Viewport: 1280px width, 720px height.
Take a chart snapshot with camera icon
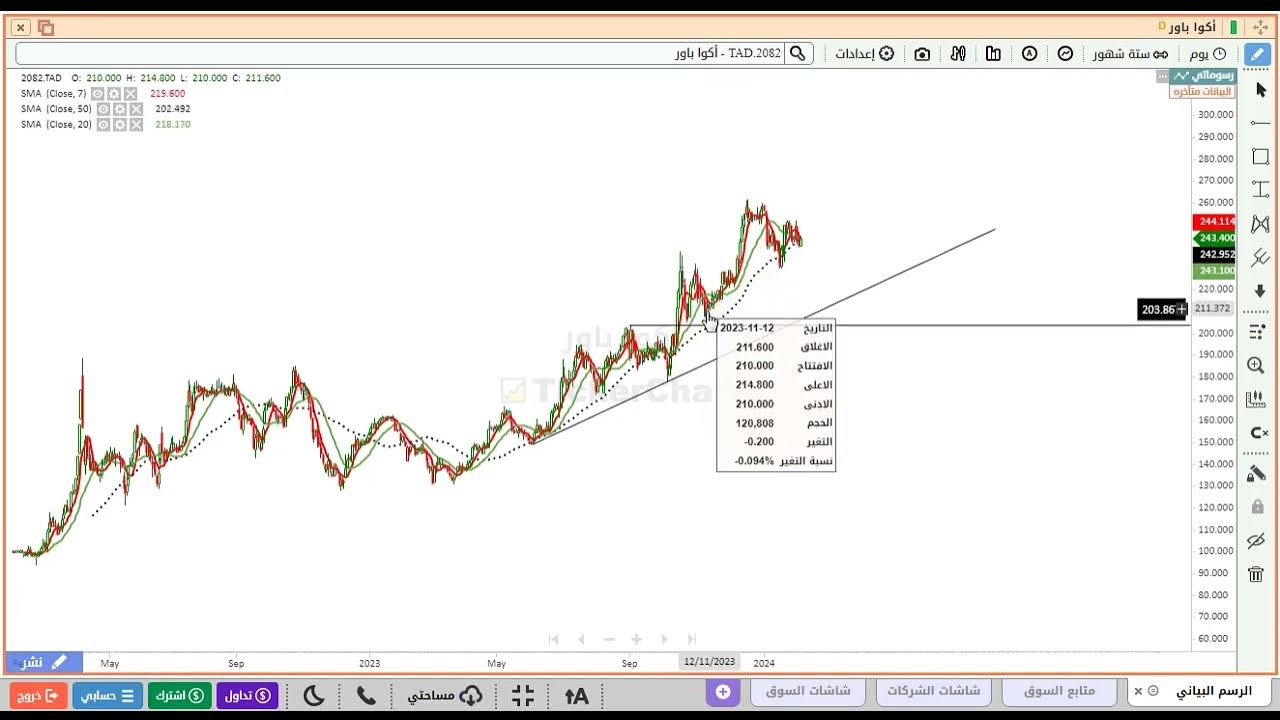922,54
